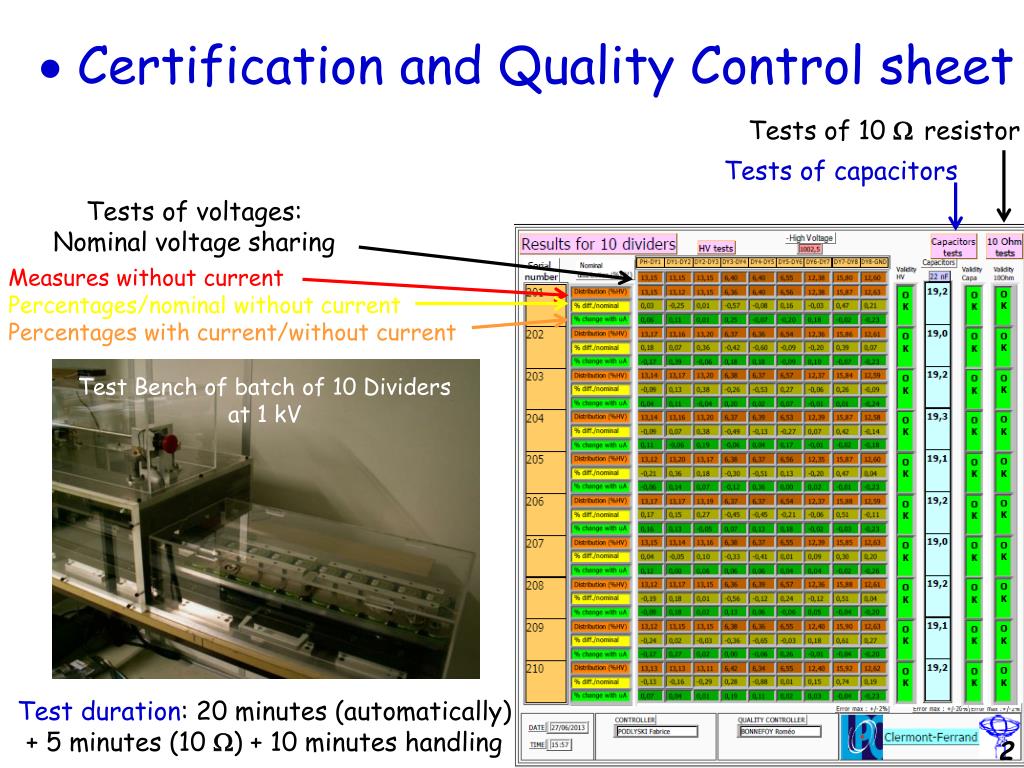The height and width of the screenshot is (768, 1024).
Task: Select serial number 210 cell
Action: pos(545,681)
